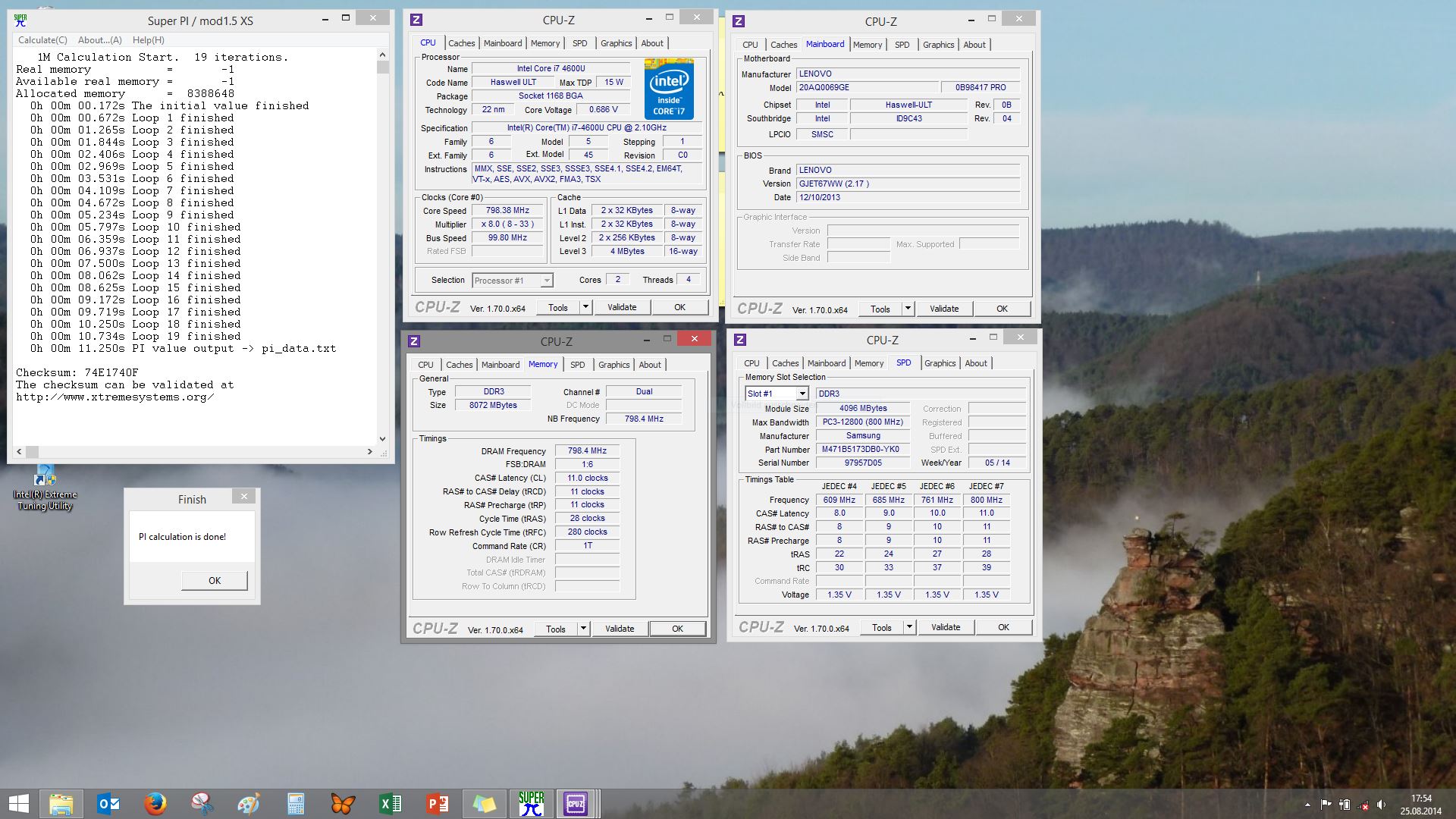Launch PowerPoint from the taskbar
The height and width of the screenshot is (819, 1456).
pyautogui.click(x=437, y=804)
